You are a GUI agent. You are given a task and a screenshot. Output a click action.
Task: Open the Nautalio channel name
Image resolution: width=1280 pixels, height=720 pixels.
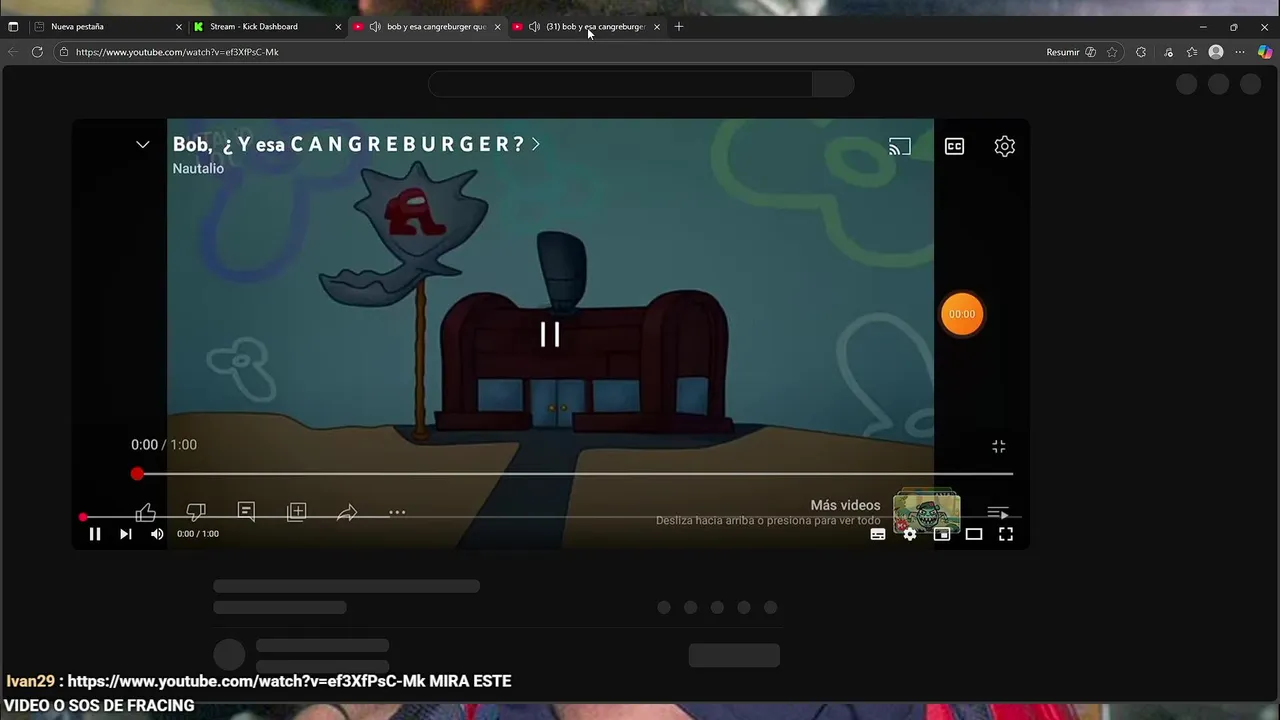[198, 168]
